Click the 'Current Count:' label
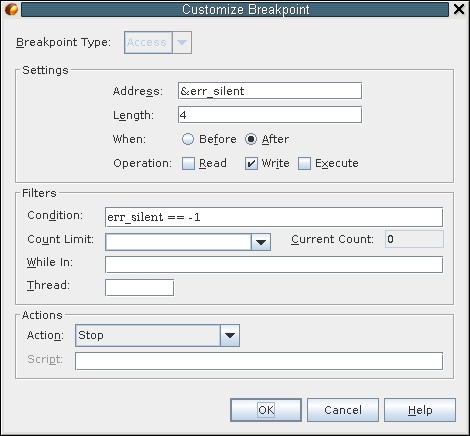The width and height of the screenshot is (470, 436). point(332,239)
